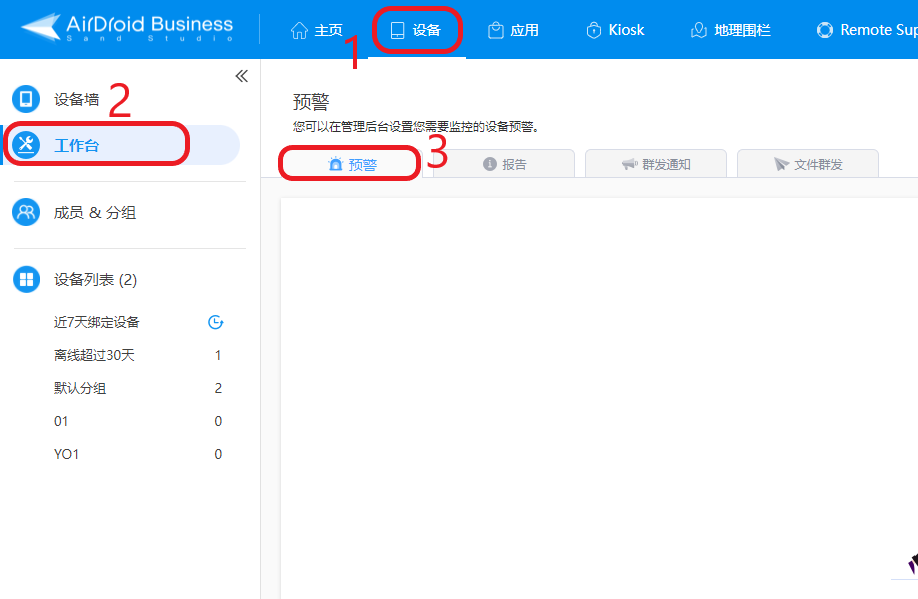The height and width of the screenshot is (599, 918).
Task: Click the tablet icon beside 设备
Action: pos(398,30)
